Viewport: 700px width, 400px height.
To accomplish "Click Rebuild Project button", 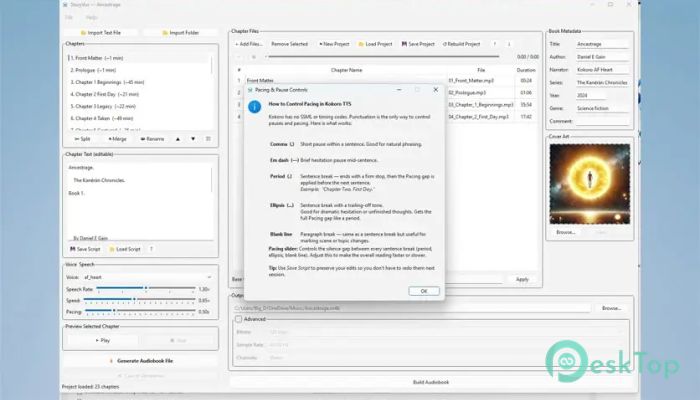I will coord(461,44).
